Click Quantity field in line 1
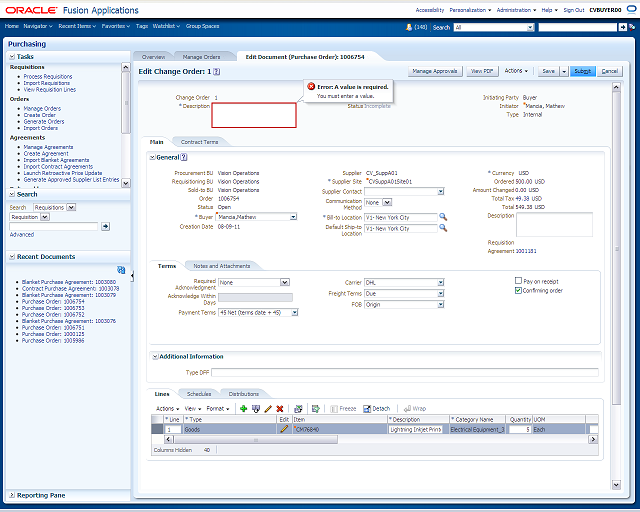 [x=519, y=429]
